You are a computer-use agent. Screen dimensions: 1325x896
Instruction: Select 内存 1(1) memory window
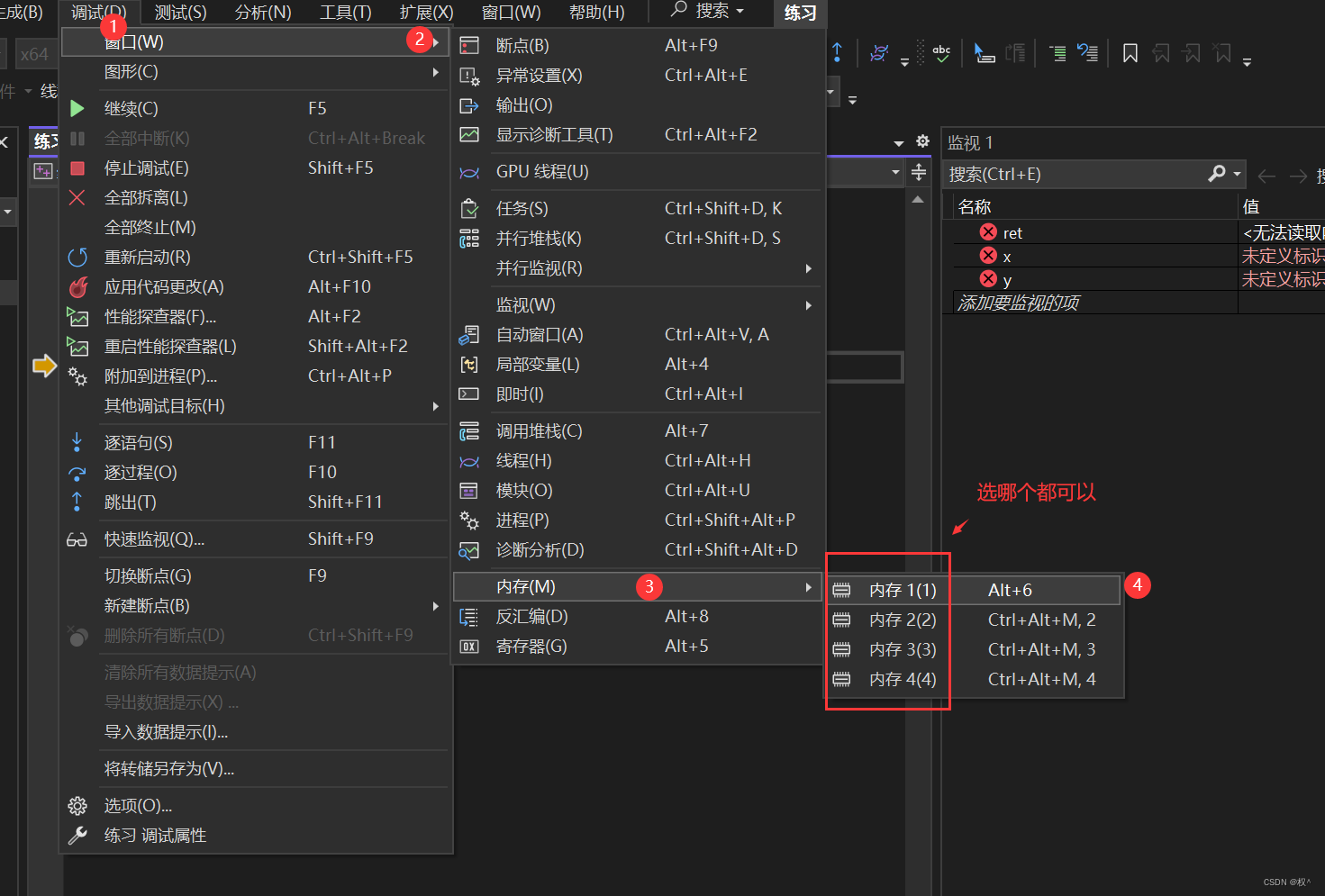(x=974, y=590)
